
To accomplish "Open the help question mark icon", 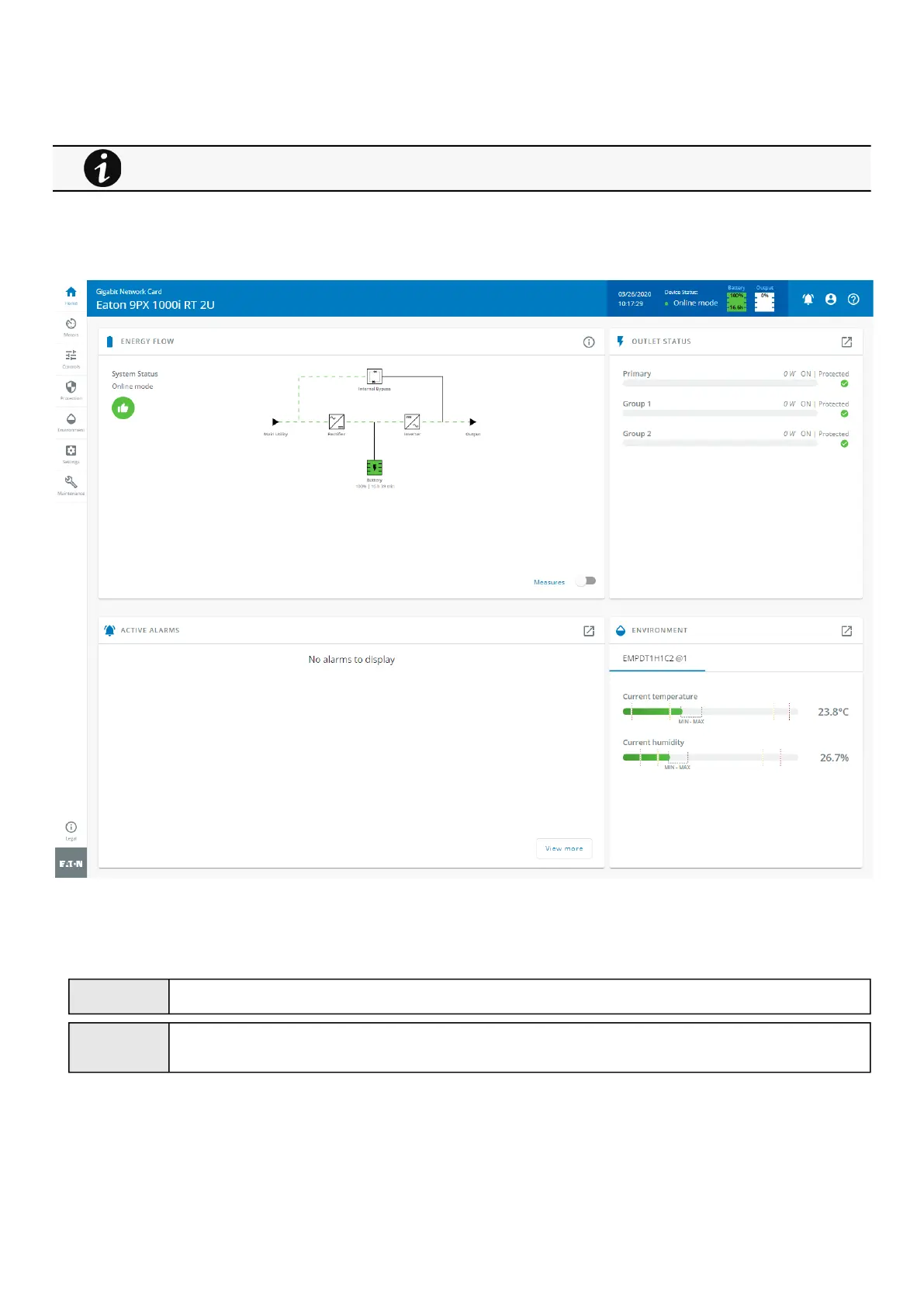I will point(853,299).
